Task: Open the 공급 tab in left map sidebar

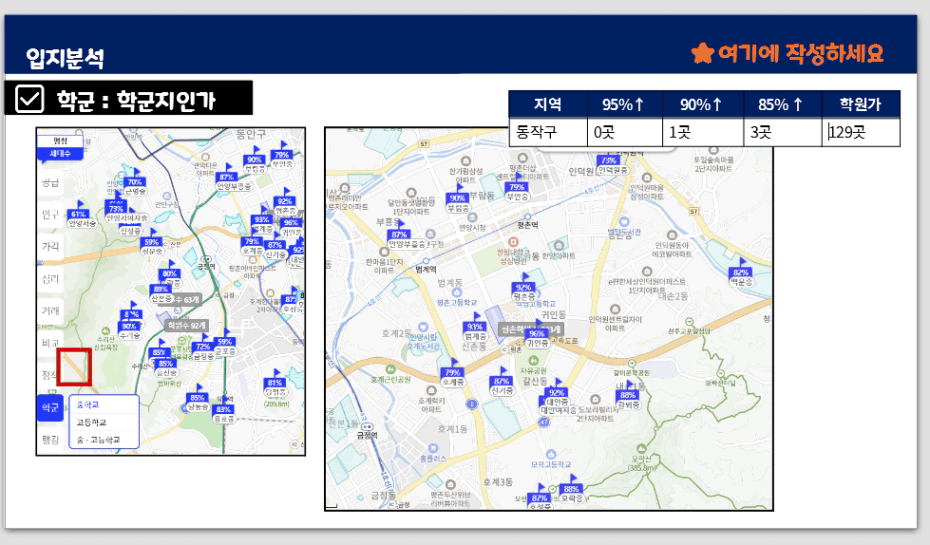Action: coord(50,183)
